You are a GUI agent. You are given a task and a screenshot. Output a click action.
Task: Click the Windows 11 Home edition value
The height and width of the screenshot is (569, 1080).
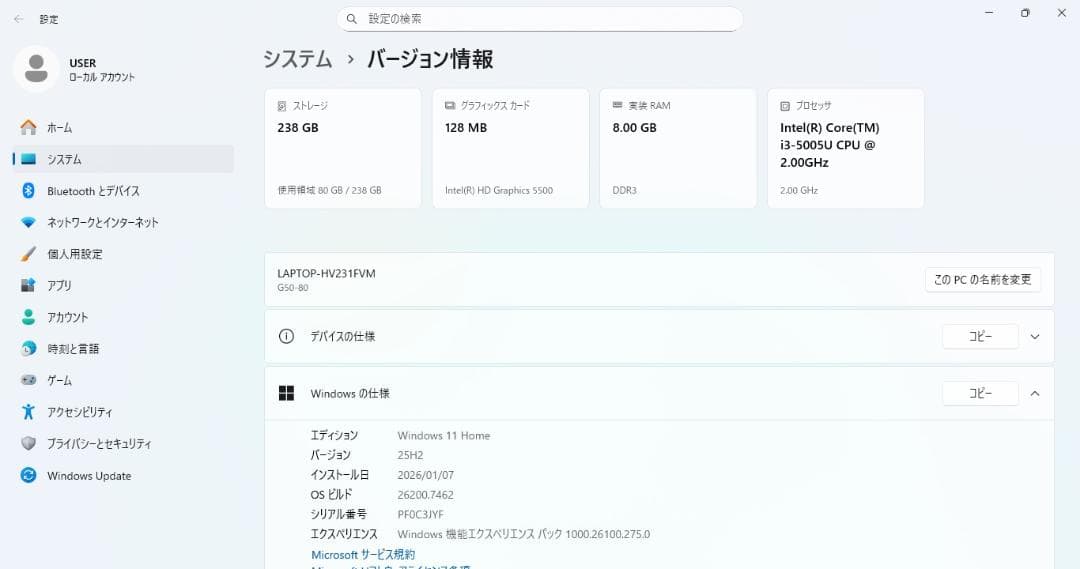444,435
